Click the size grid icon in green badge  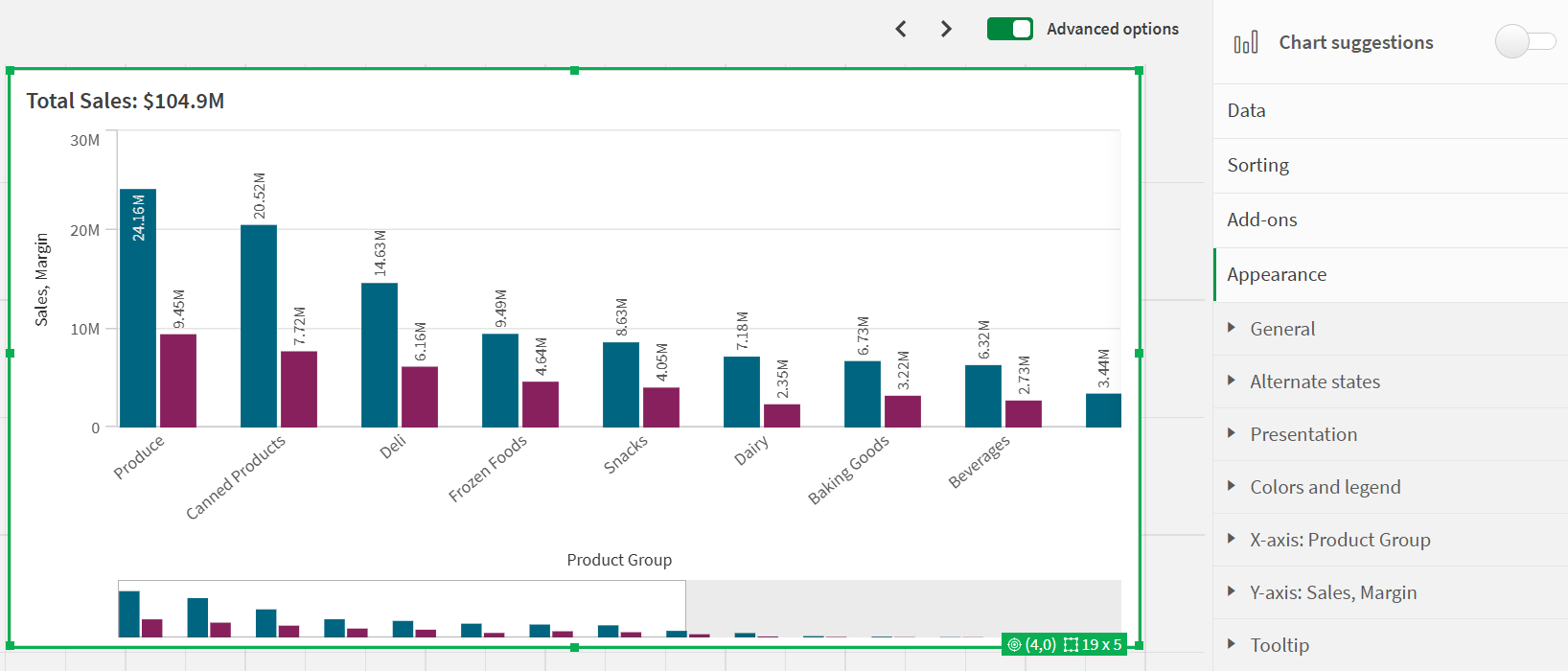1071,645
